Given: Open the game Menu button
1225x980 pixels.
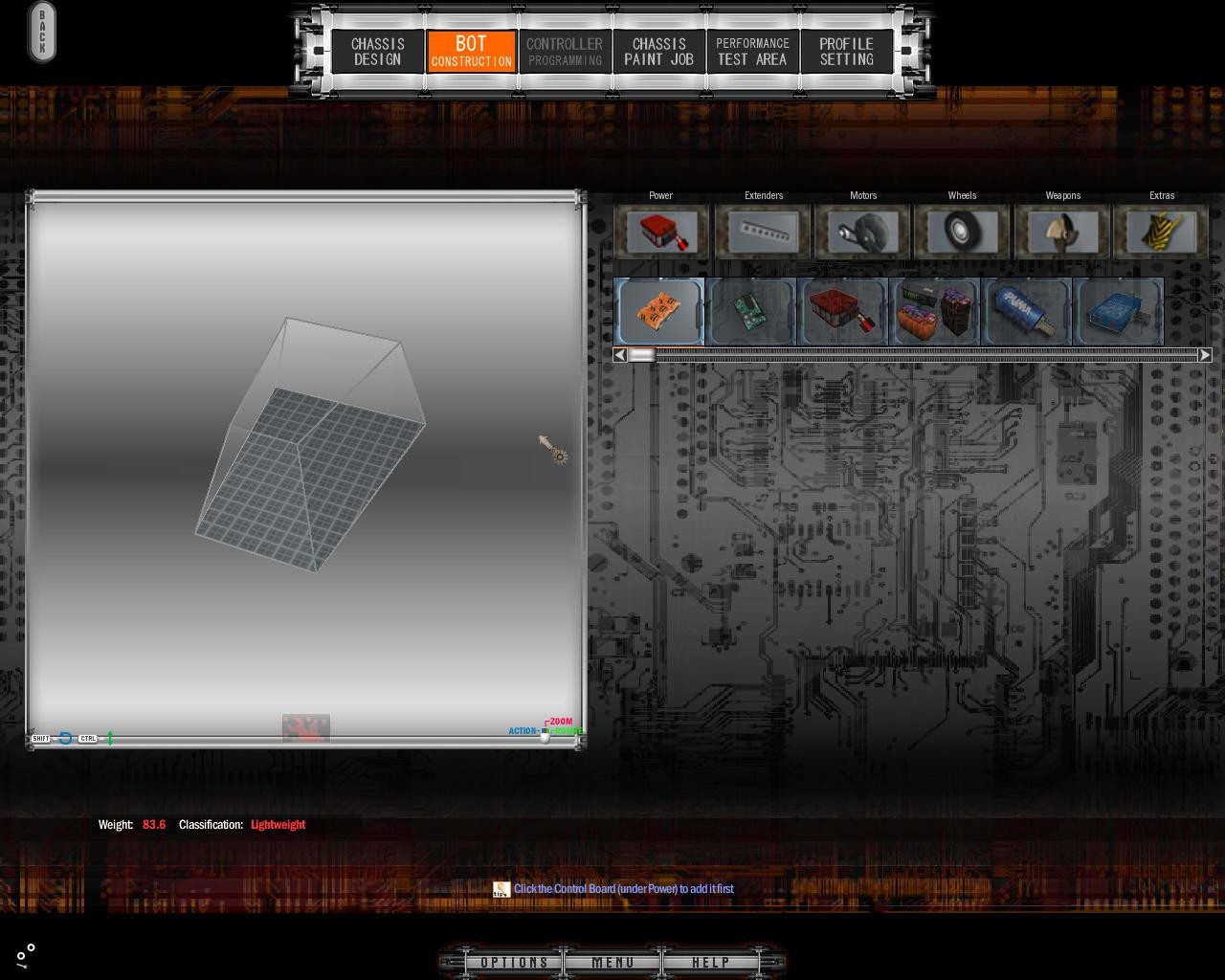Looking at the screenshot, I should pos(612,962).
